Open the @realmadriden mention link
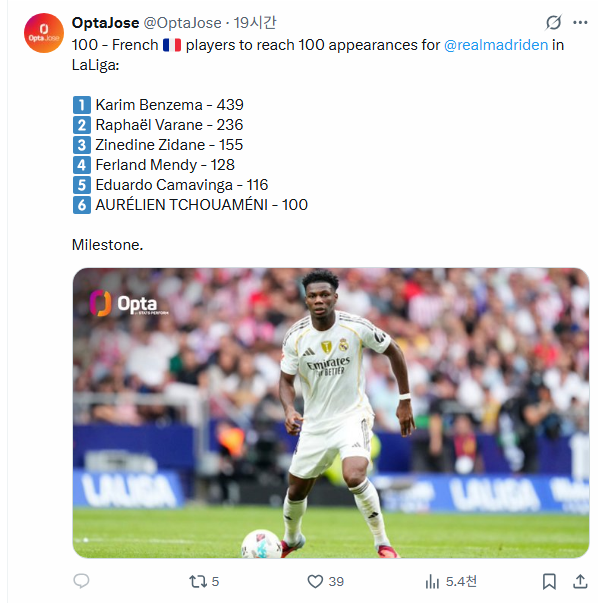This screenshot has height=603, width=598. coord(496,45)
